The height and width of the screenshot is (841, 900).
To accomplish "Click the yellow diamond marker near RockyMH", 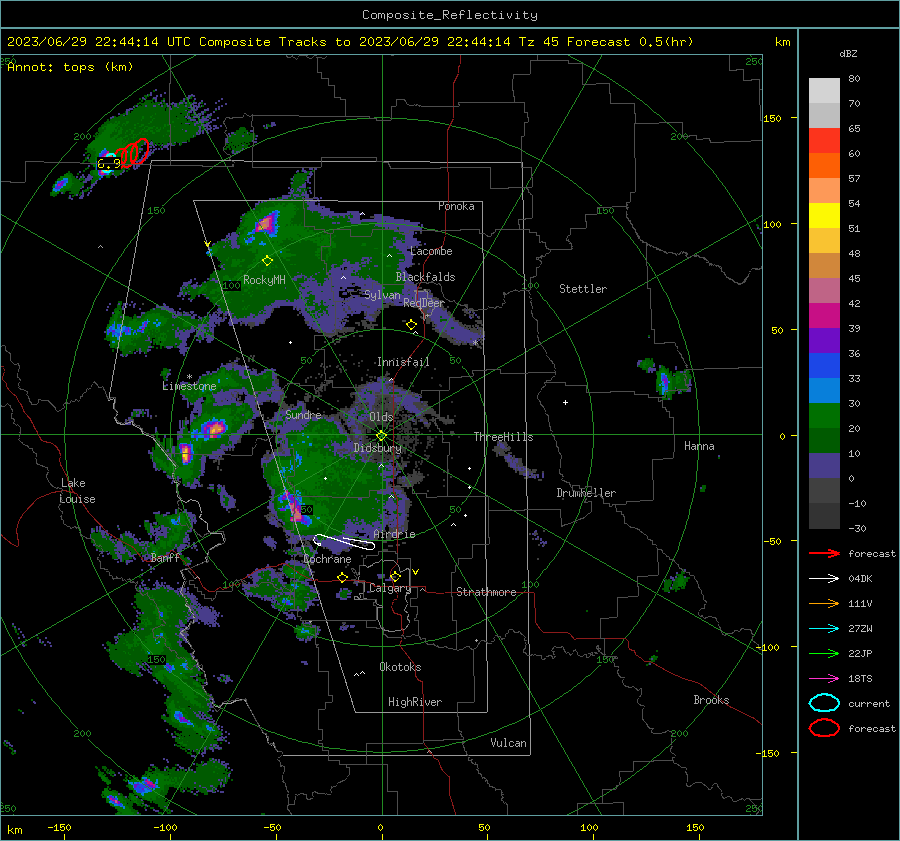I will click(x=267, y=261).
